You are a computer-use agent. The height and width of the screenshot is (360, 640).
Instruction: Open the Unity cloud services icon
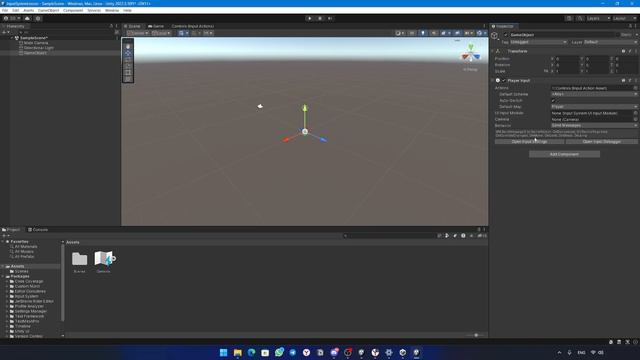[27, 18]
